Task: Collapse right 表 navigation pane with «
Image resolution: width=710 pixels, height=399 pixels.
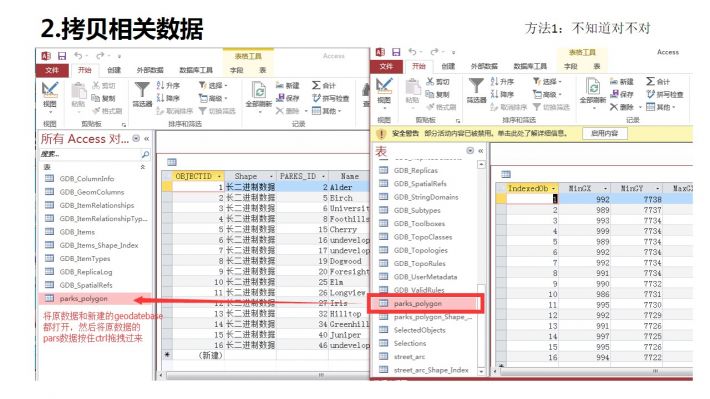Action: pyautogui.click(x=481, y=150)
